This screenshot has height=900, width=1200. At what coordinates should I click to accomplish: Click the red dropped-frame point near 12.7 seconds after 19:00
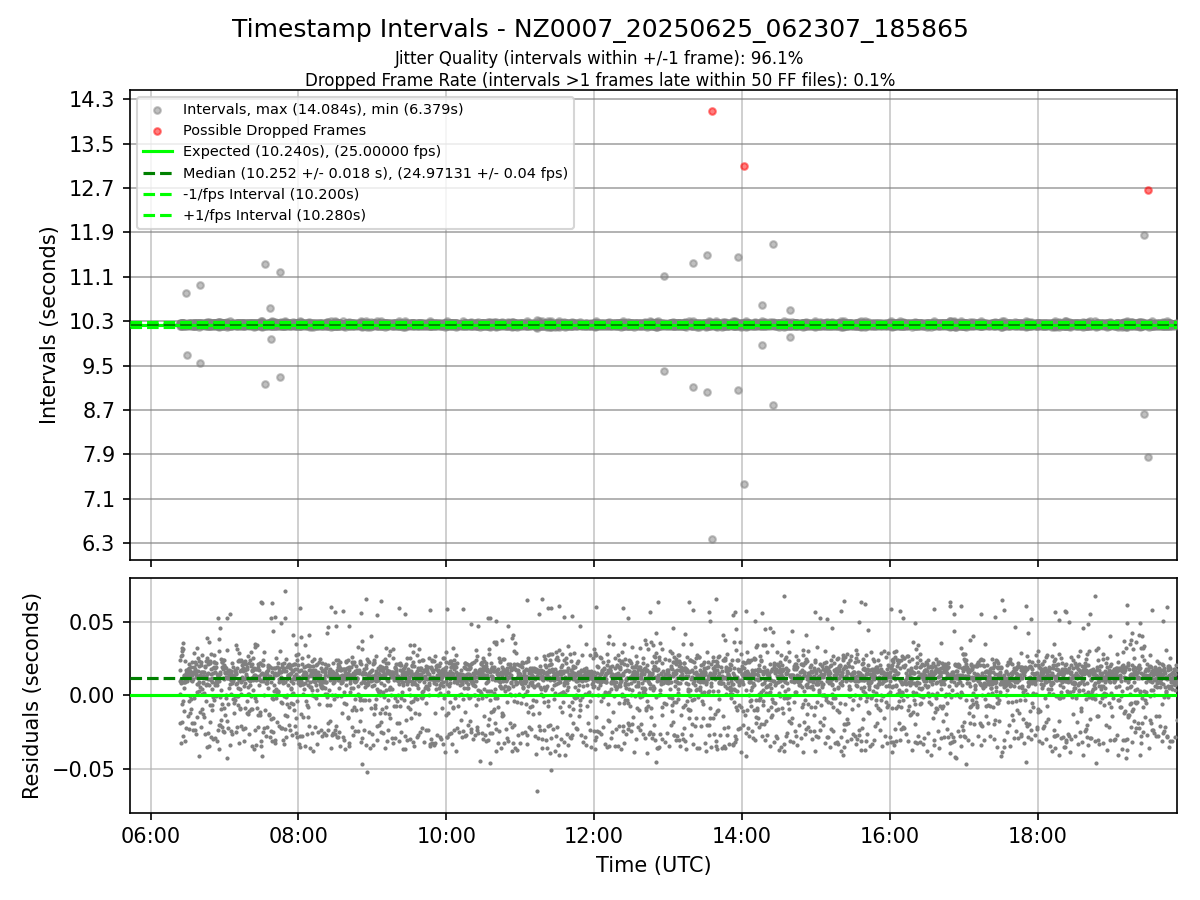tap(1148, 190)
